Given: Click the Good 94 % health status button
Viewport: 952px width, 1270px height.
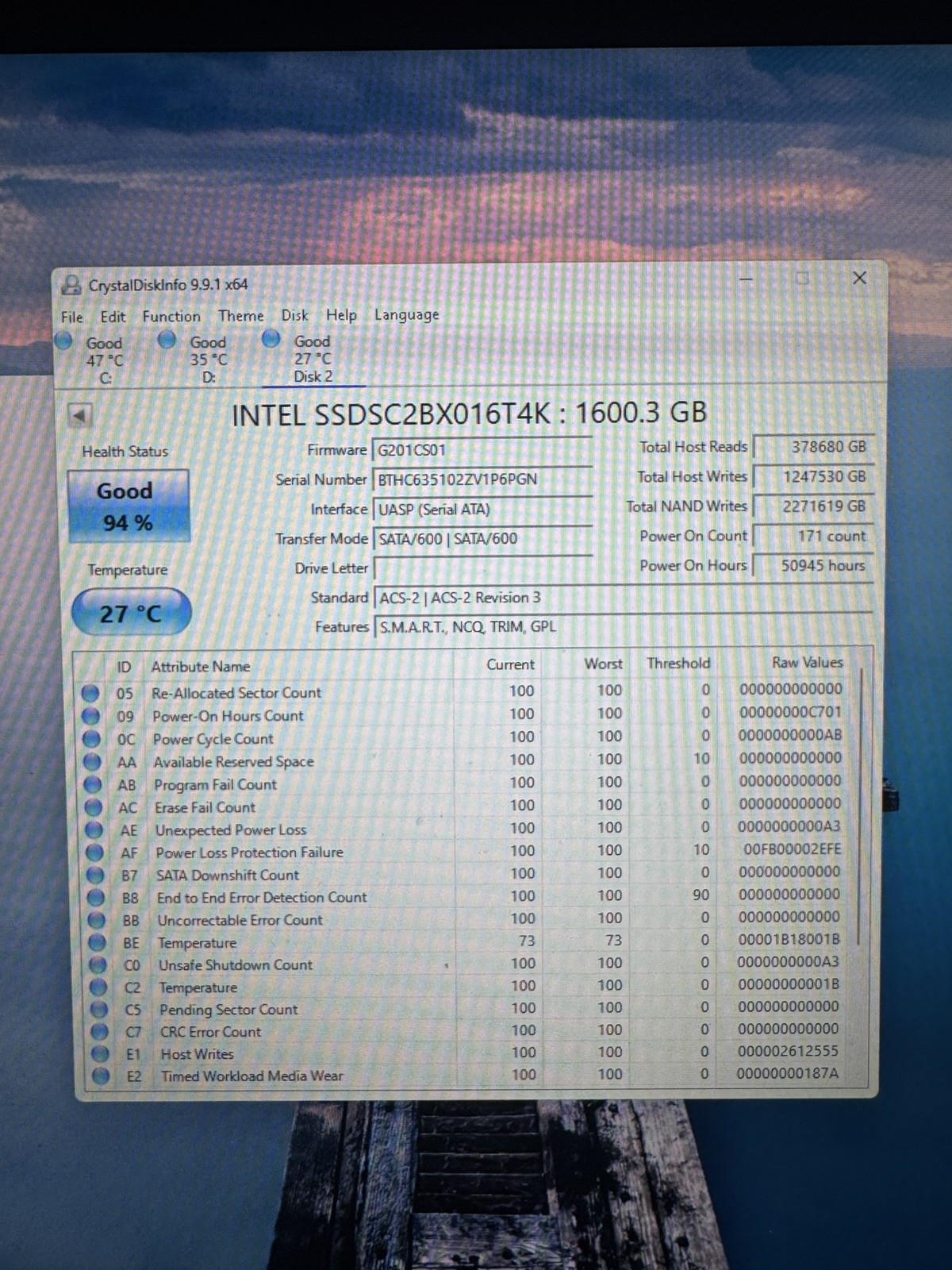Looking at the screenshot, I should pos(129,506).
